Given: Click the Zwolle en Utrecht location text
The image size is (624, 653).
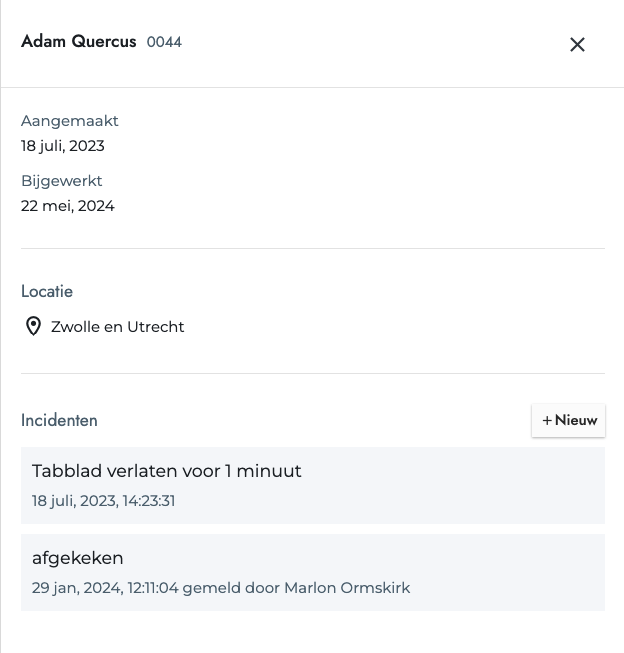Looking at the screenshot, I should 117,327.
